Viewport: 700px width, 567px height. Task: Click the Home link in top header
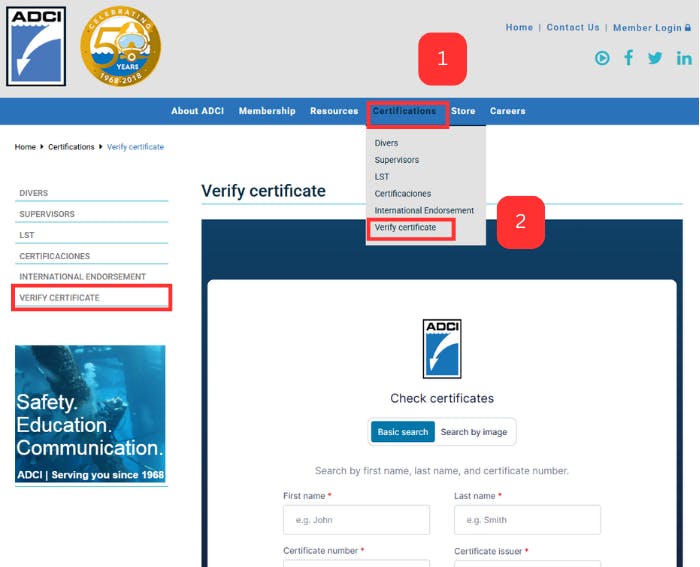pyautogui.click(x=519, y=27)
